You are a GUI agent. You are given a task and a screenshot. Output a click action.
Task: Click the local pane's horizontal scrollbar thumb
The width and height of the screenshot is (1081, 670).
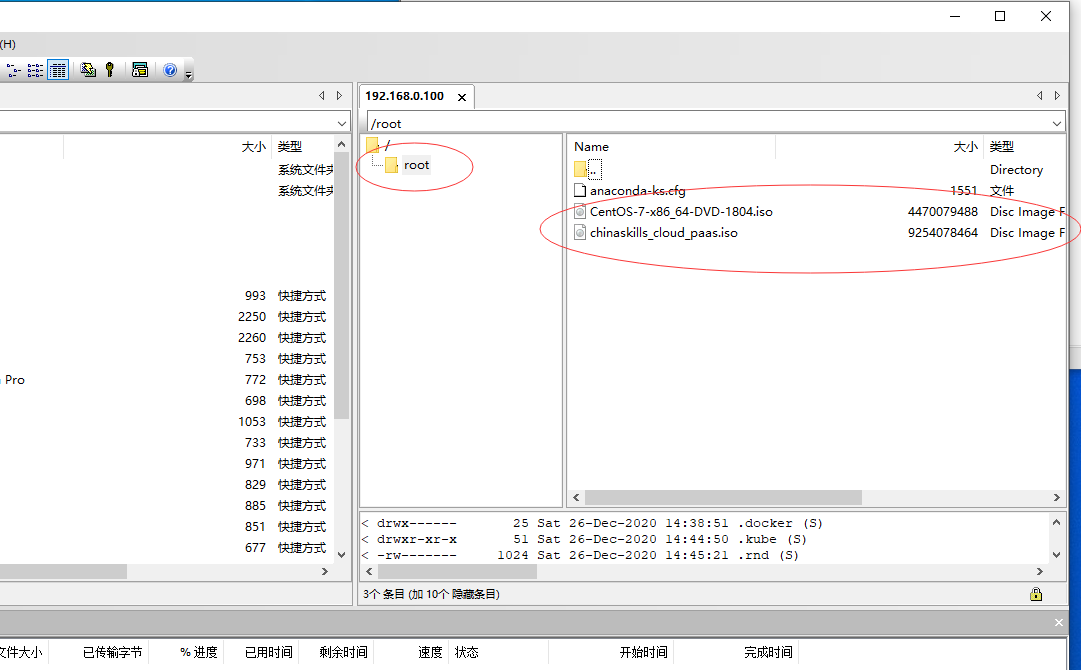pos(63,571)
